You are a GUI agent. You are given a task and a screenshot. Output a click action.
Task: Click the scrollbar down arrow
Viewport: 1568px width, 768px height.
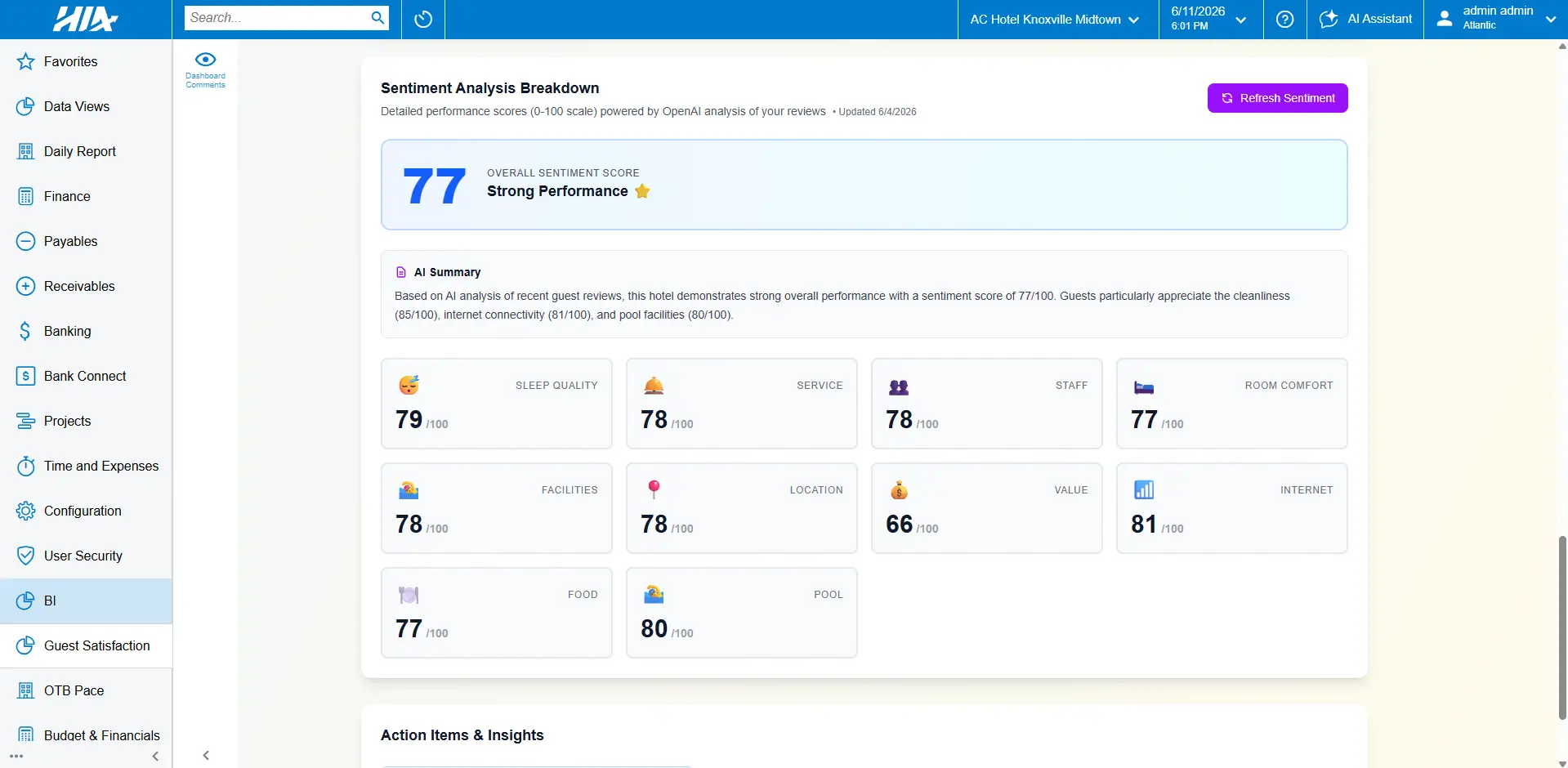click(1562, 763)
